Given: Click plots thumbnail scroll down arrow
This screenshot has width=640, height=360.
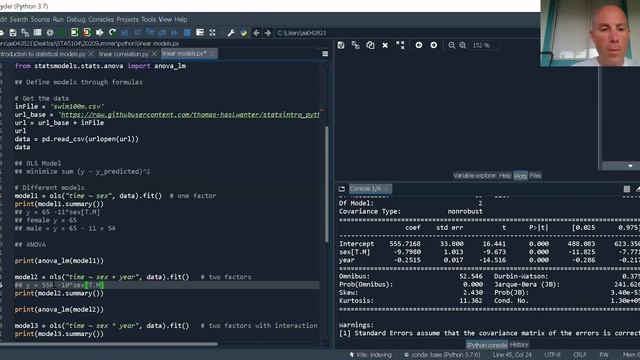Looking at the screenshot, I should pyautogui.click(x=630, y=166).
